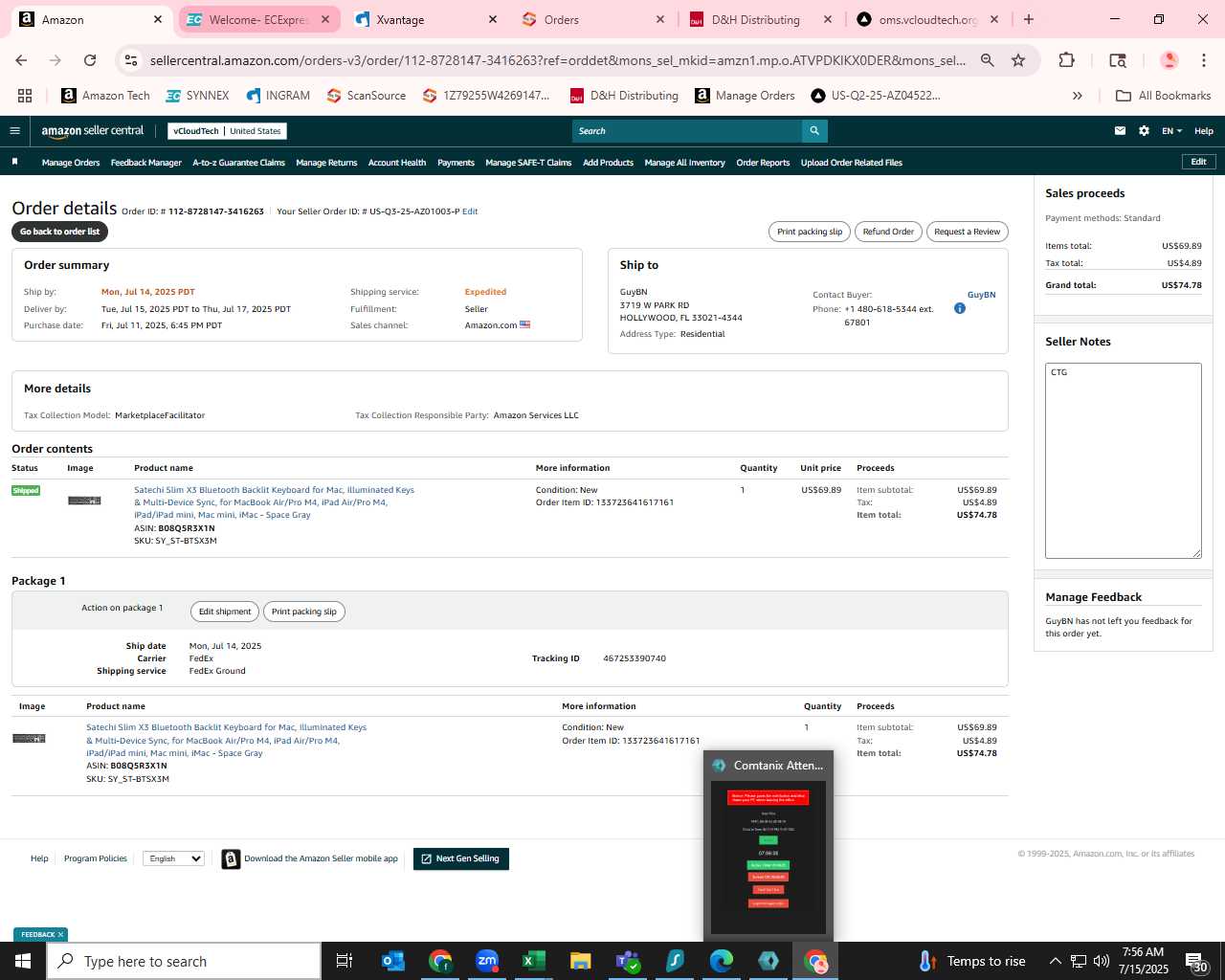Click the zoom magnifier in address bar

coord(987,60)
